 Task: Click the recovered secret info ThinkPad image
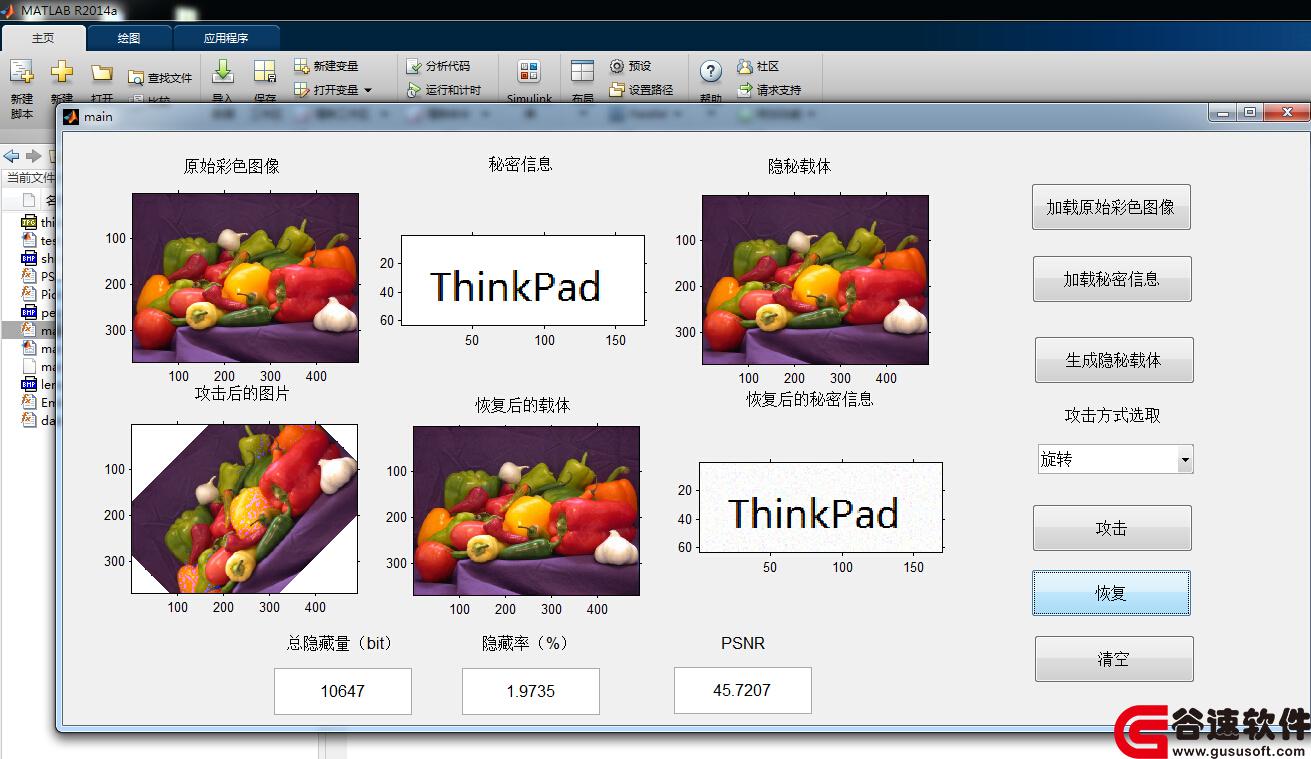(x=820, y=507)
